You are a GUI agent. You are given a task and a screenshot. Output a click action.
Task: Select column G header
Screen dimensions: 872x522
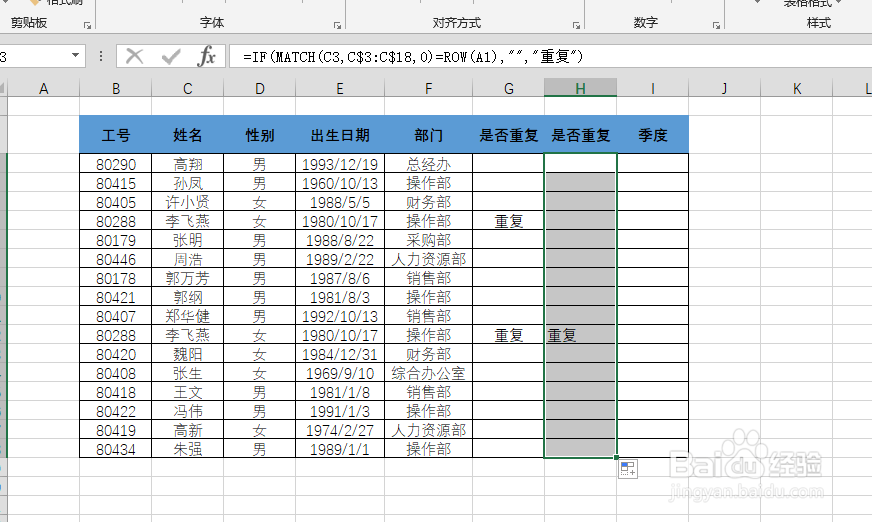[x=508, y=88]
